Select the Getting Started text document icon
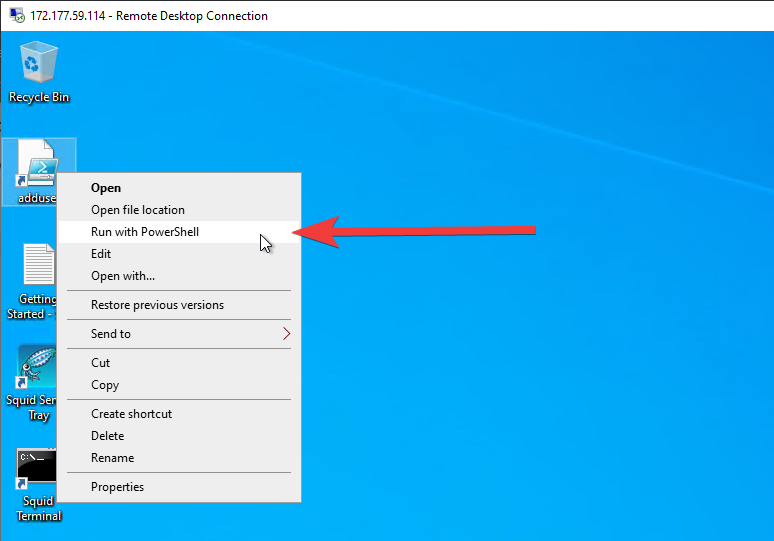This screenshot has width=774, height=541. click(39, 264)
